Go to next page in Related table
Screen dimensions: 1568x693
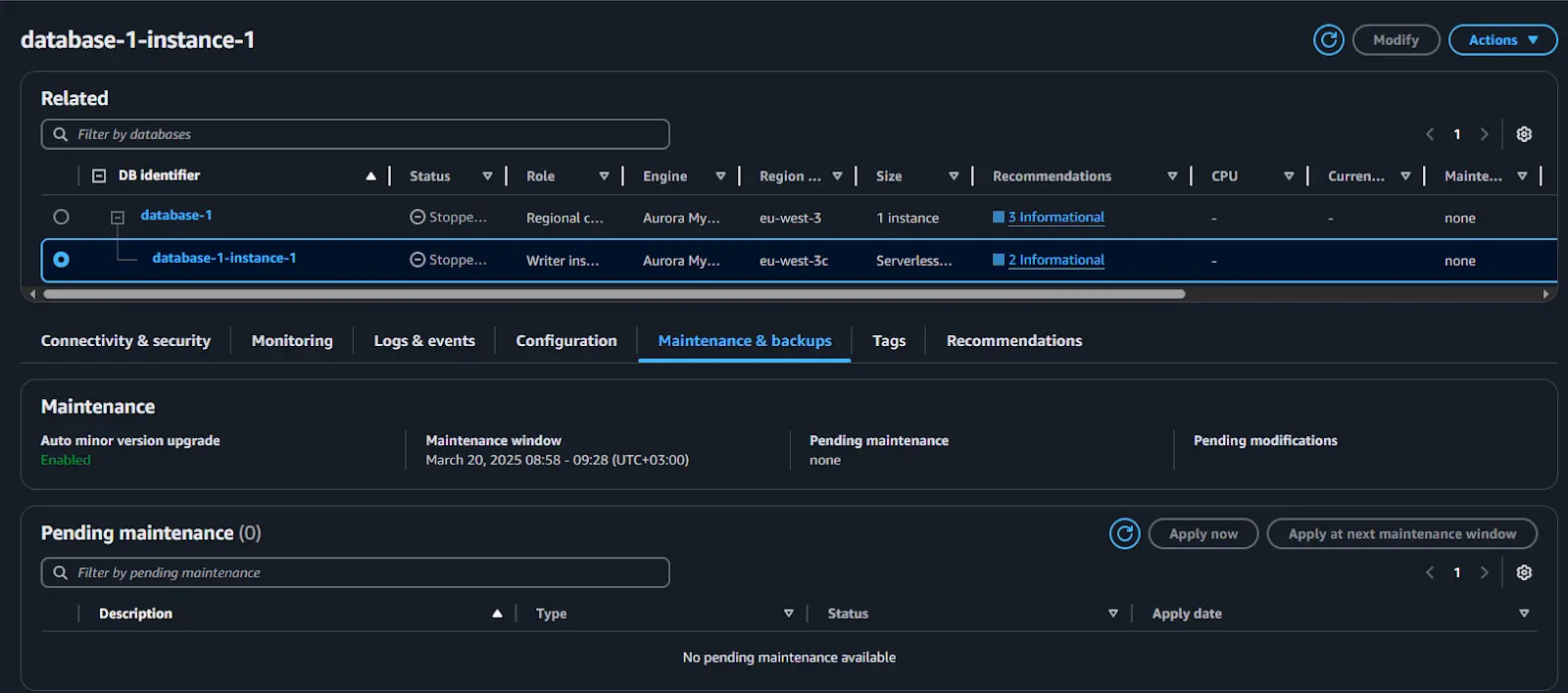point(1484,134)
